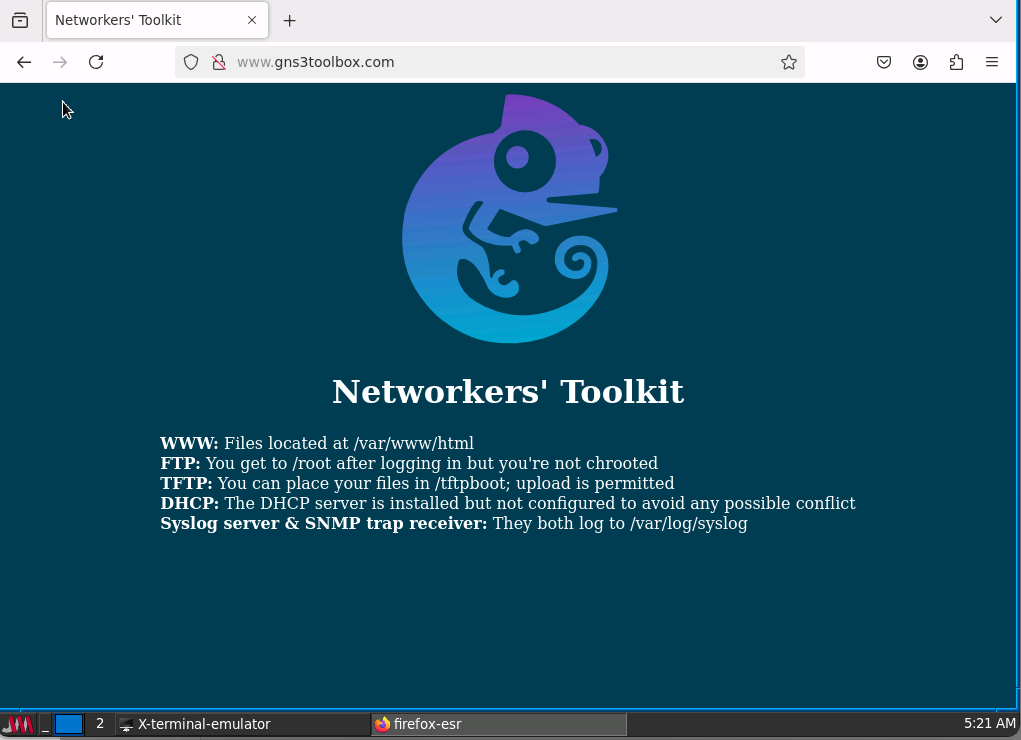
Task: Go forward with the forward arrow
Action: (60, 62)
